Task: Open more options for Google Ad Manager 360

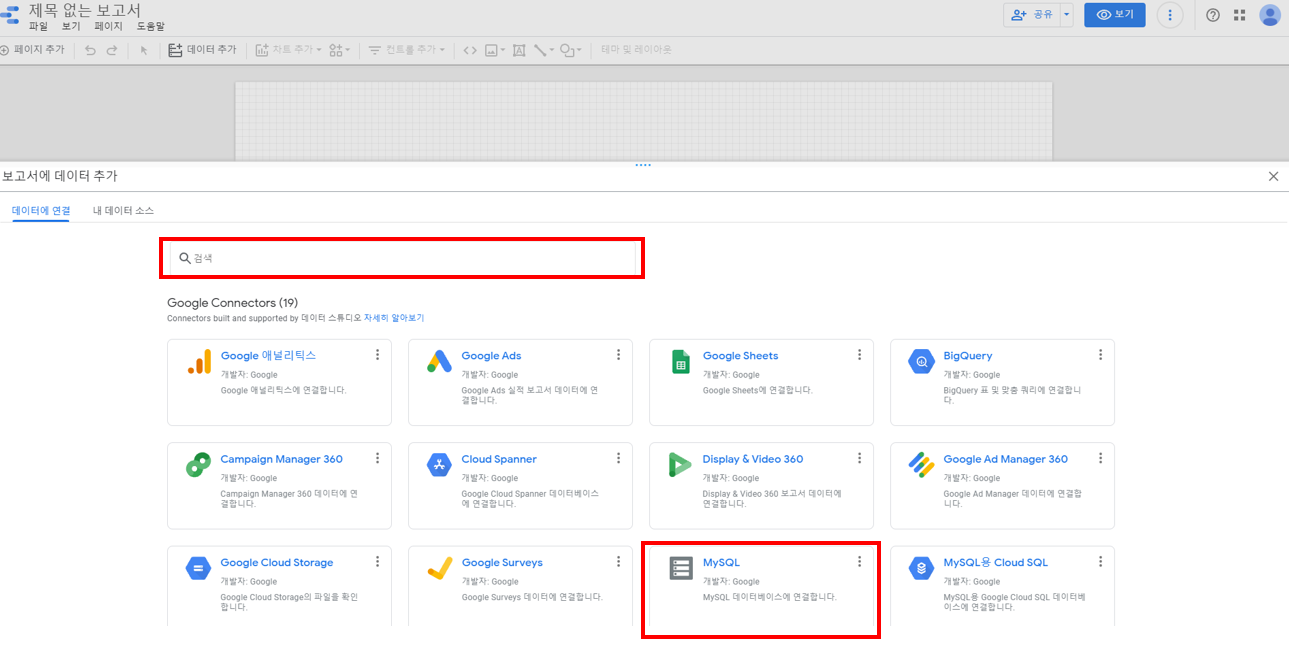Action: click(1100, 458)
